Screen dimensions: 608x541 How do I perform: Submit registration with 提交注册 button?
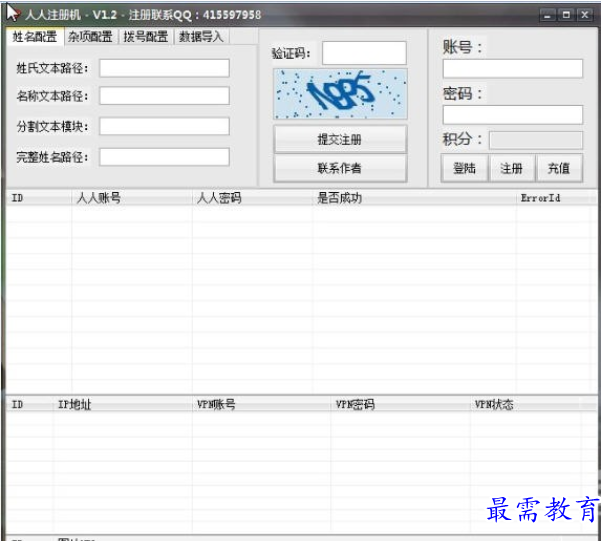340,139
